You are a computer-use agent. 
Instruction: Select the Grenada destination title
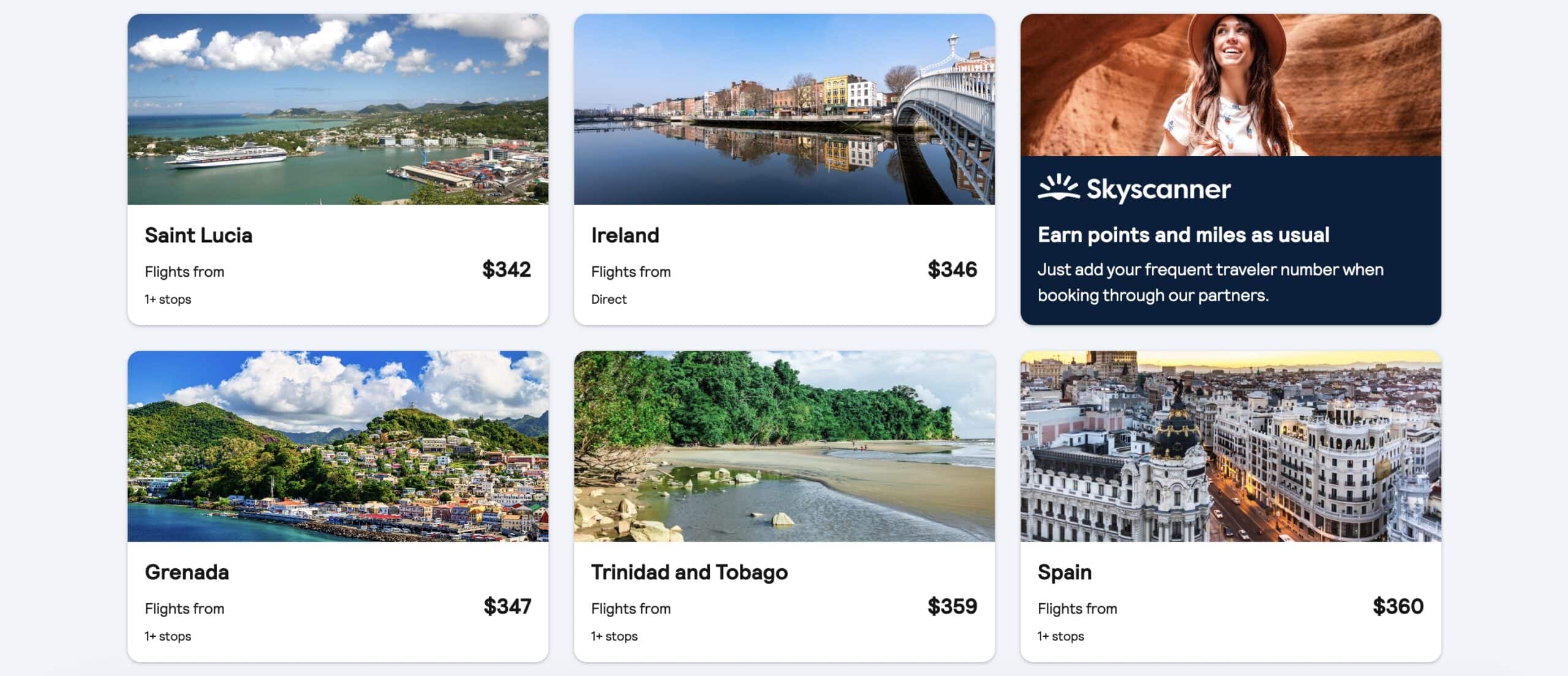pos(187,572)
